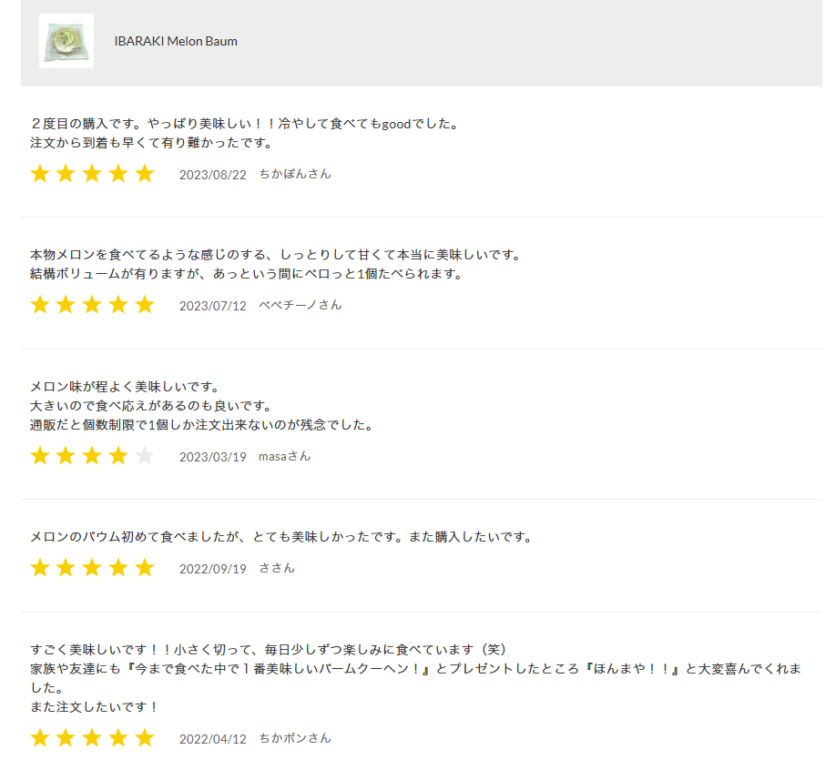
Task: Click the review date 2023/03/19
Action: [x=213, y=457]
